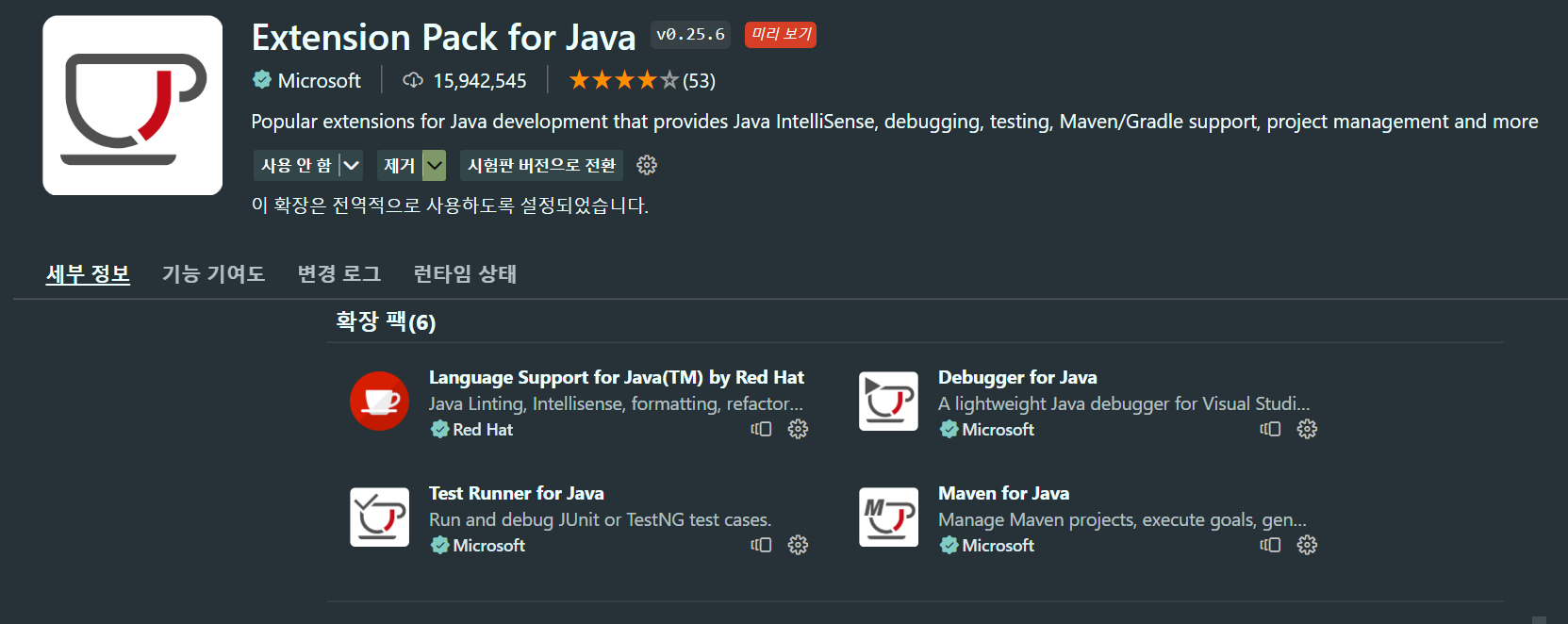Image resolution: width=1568 pixels, height=624 pixels.
Task: Click the Red Hat Java language support icon
Action: tap(379, 401)
